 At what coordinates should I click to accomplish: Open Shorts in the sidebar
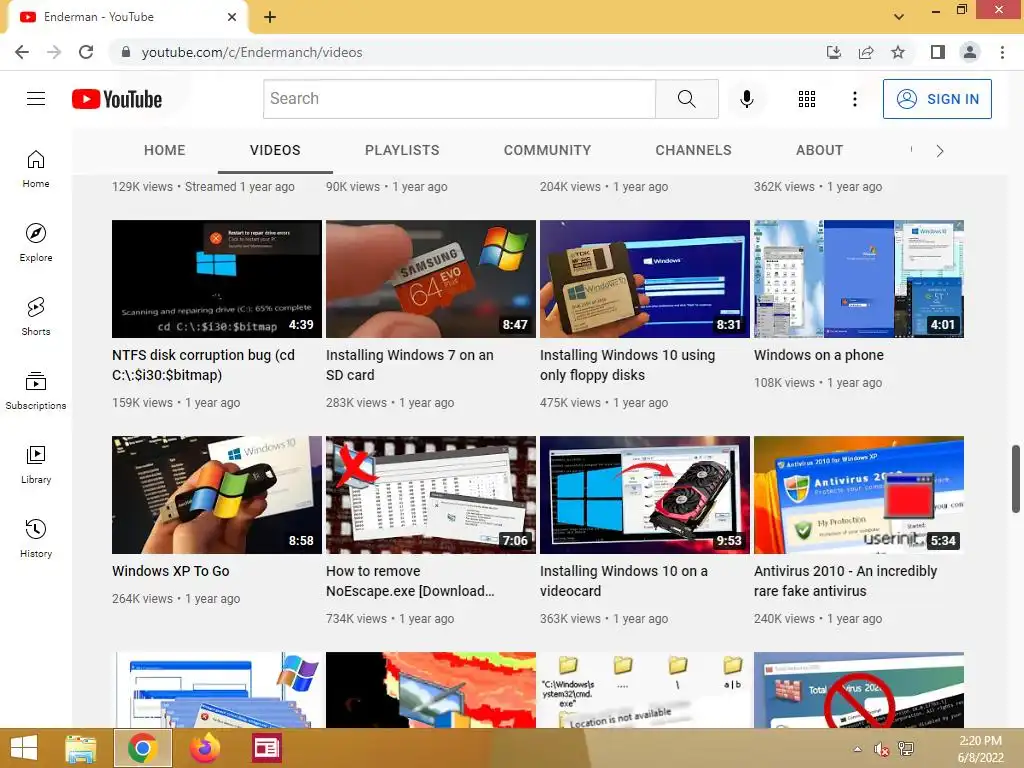click(36, 316)
